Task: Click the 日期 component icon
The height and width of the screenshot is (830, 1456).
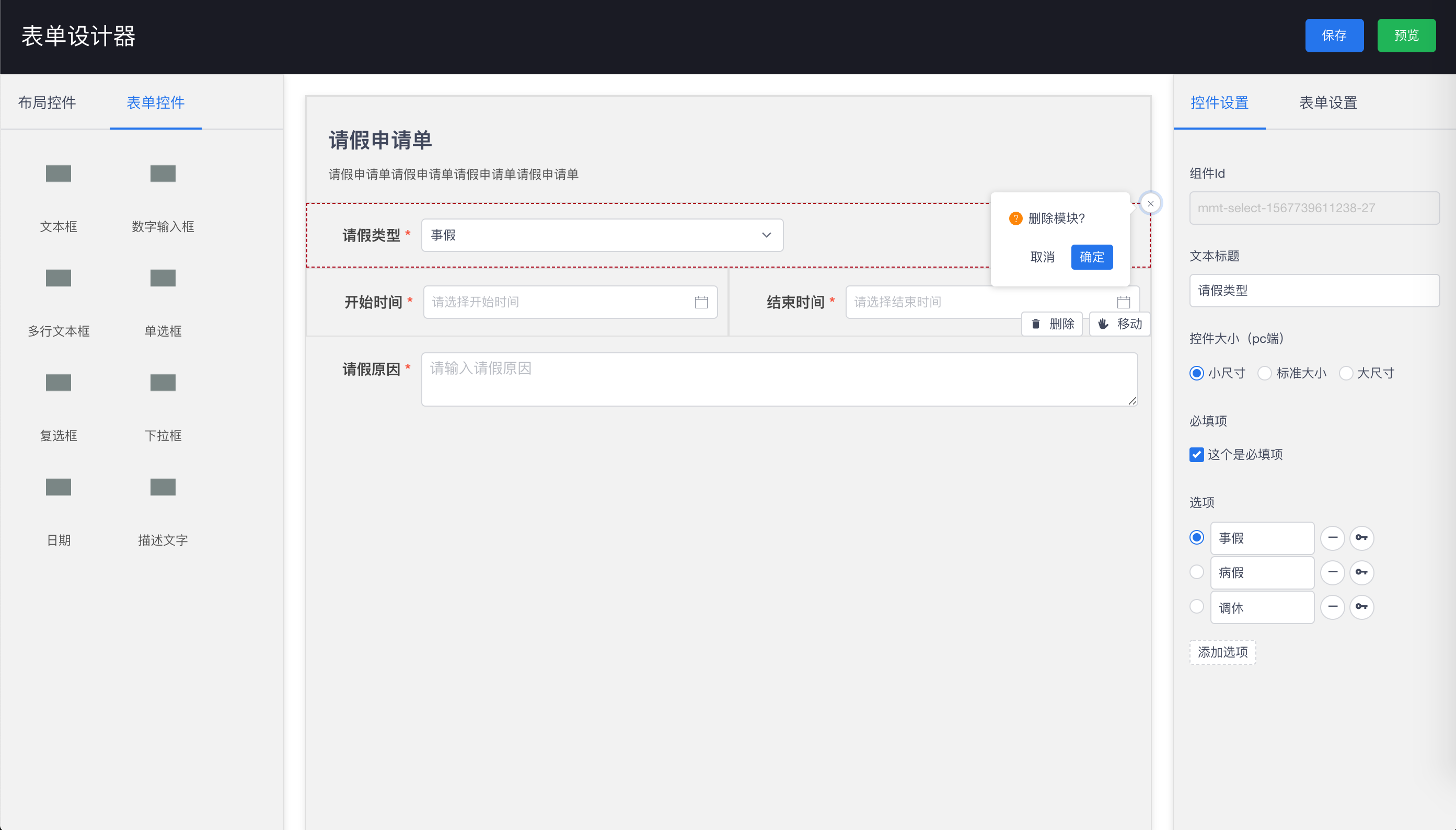Action: tap(58, 487)
